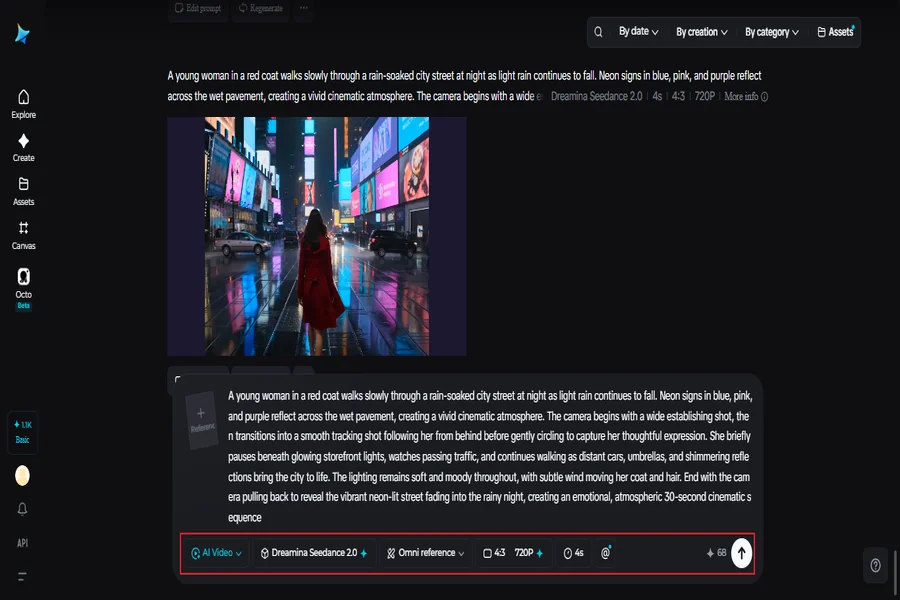Open the generated red coat video thumbnail
The image size is (900, 600).
pyautogui.click(x=317, y=236)
